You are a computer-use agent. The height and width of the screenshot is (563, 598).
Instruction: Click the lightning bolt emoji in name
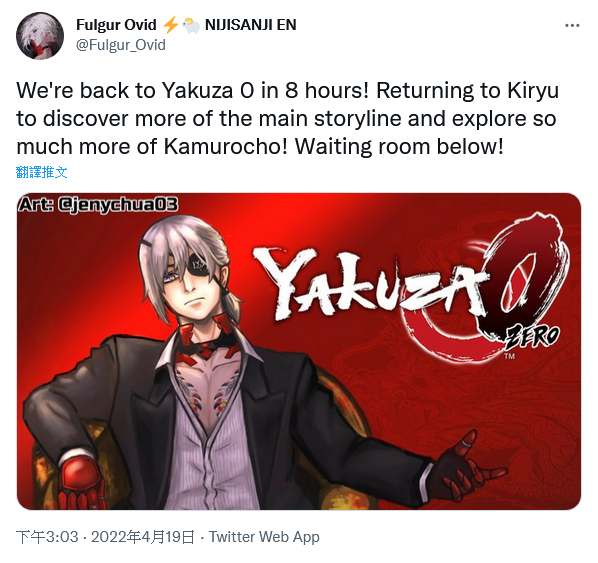[x=170, y=25]
